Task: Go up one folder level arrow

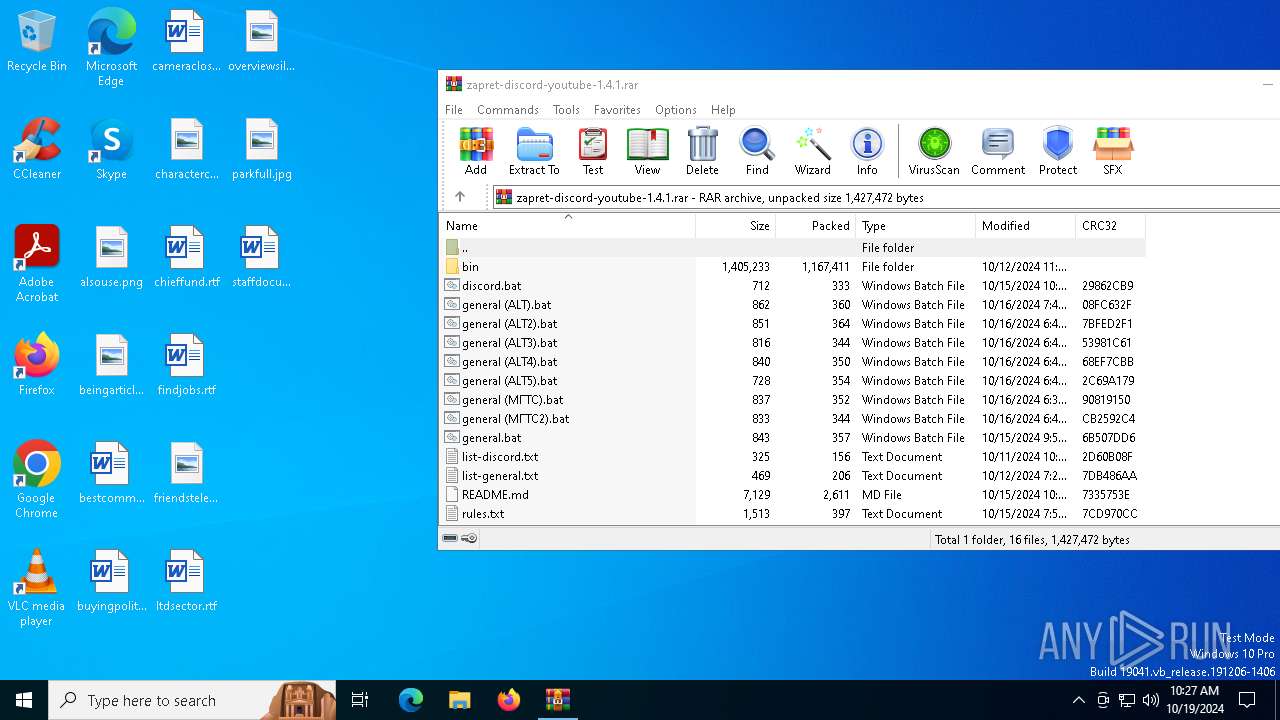Action: click(460, 197)
